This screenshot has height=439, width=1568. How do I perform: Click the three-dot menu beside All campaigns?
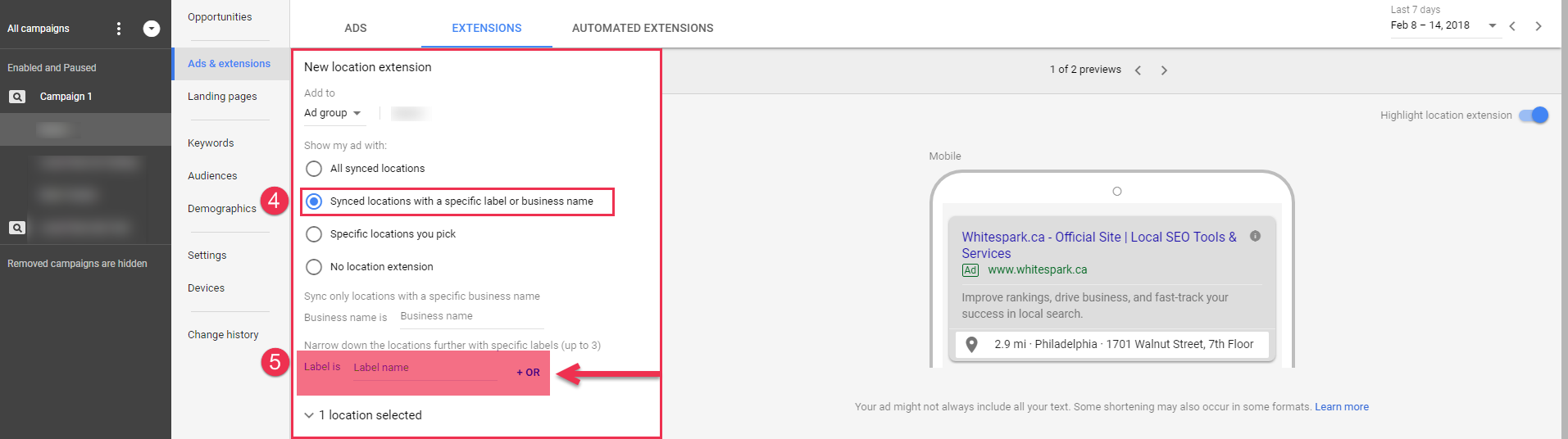(x=119, y=29)
